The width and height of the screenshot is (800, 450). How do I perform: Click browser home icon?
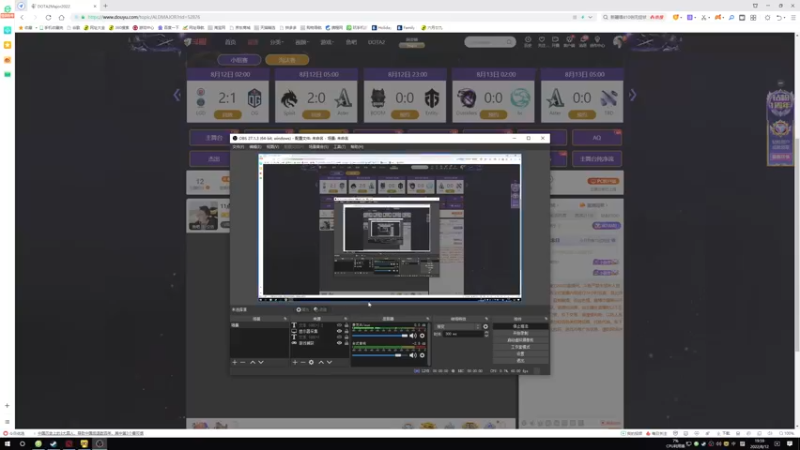tap(61, 17)
